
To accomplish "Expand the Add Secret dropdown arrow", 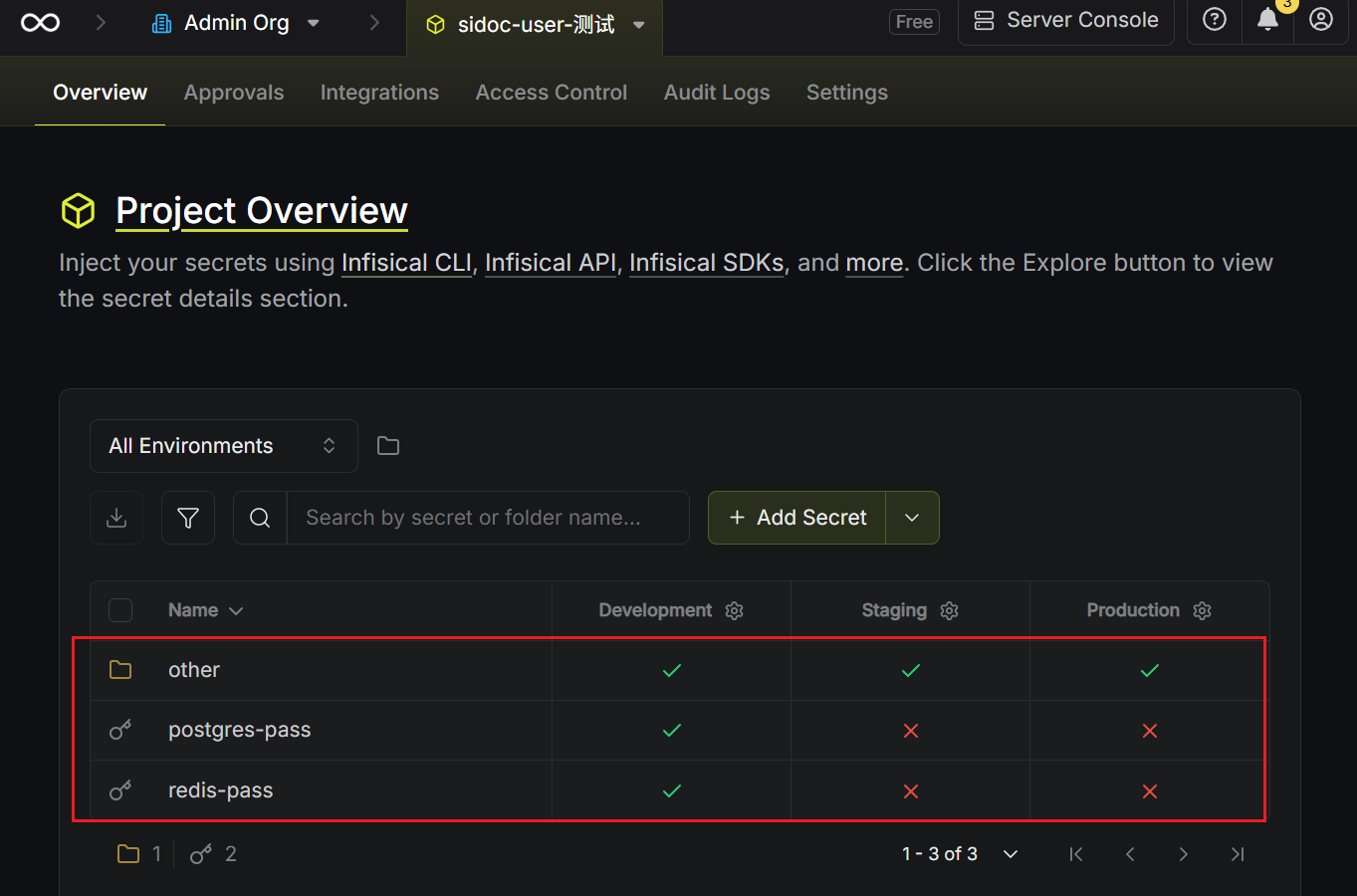I will [x=912, y=518].
